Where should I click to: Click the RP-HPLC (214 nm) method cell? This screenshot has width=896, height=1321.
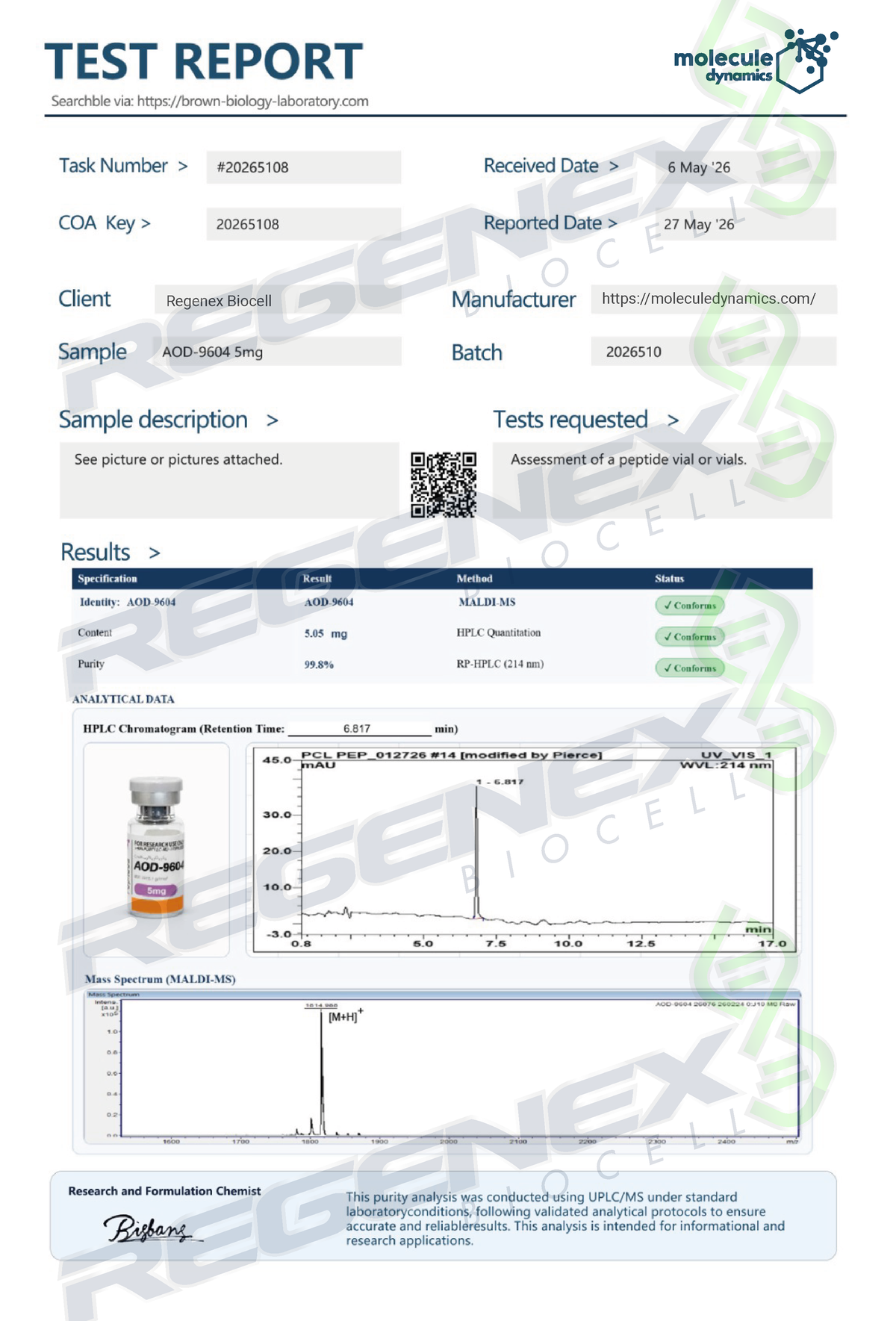(x=500, y=664)
